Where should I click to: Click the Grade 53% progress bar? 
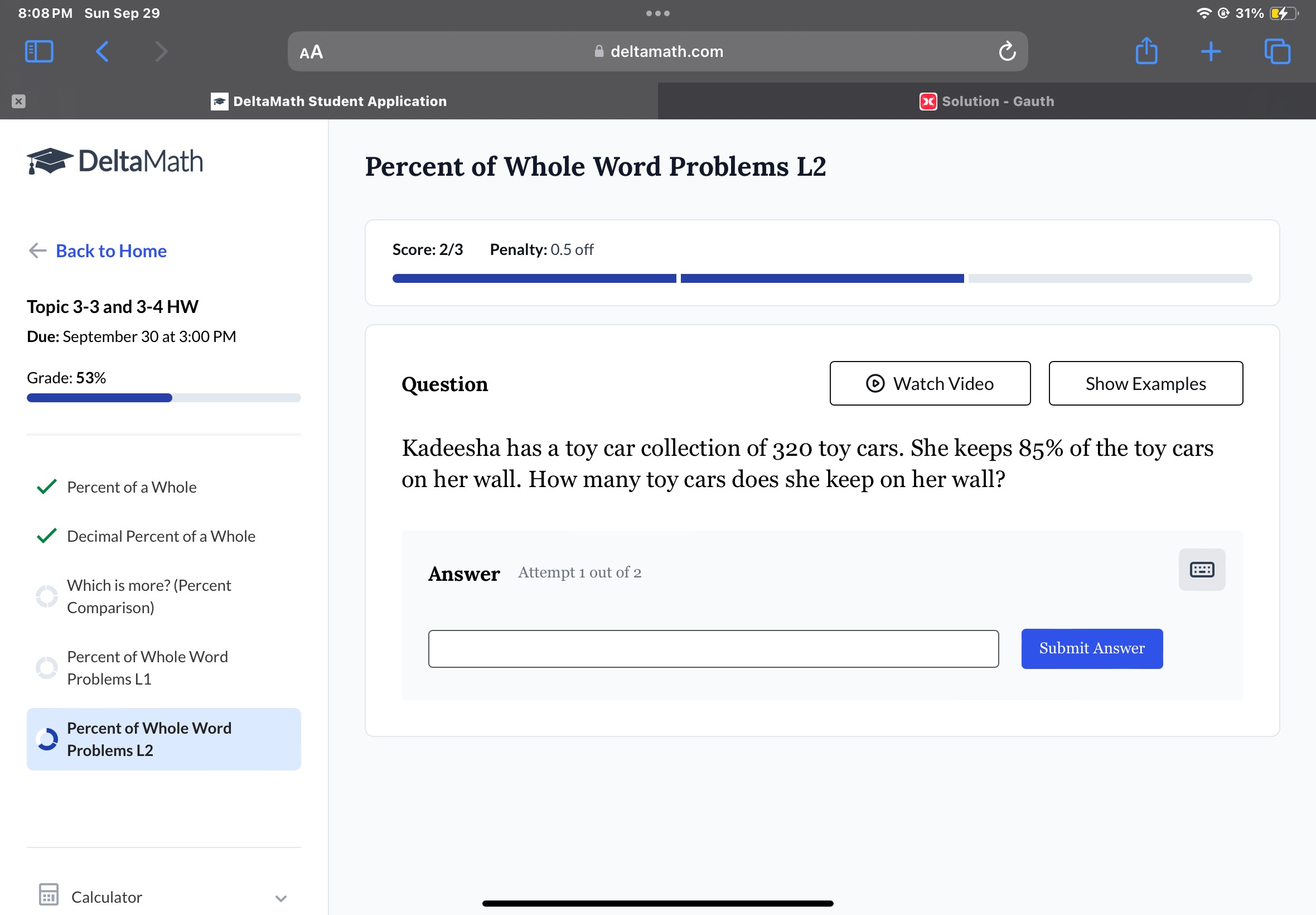click(164, 398)
